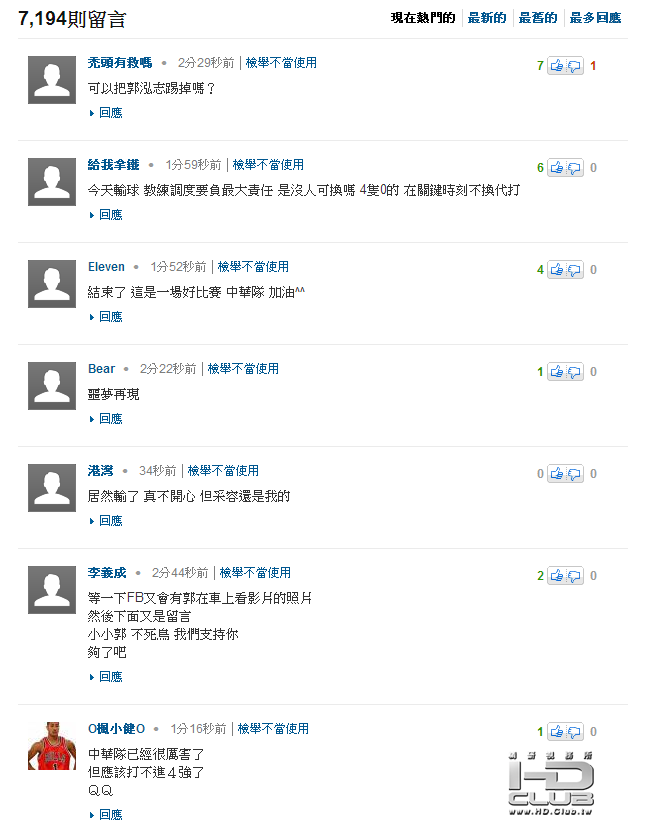This screenshot has width=645, height=836.
Task: Thumbs up Bear's comment
Action: pyautogui.click(x=557, y=372)
